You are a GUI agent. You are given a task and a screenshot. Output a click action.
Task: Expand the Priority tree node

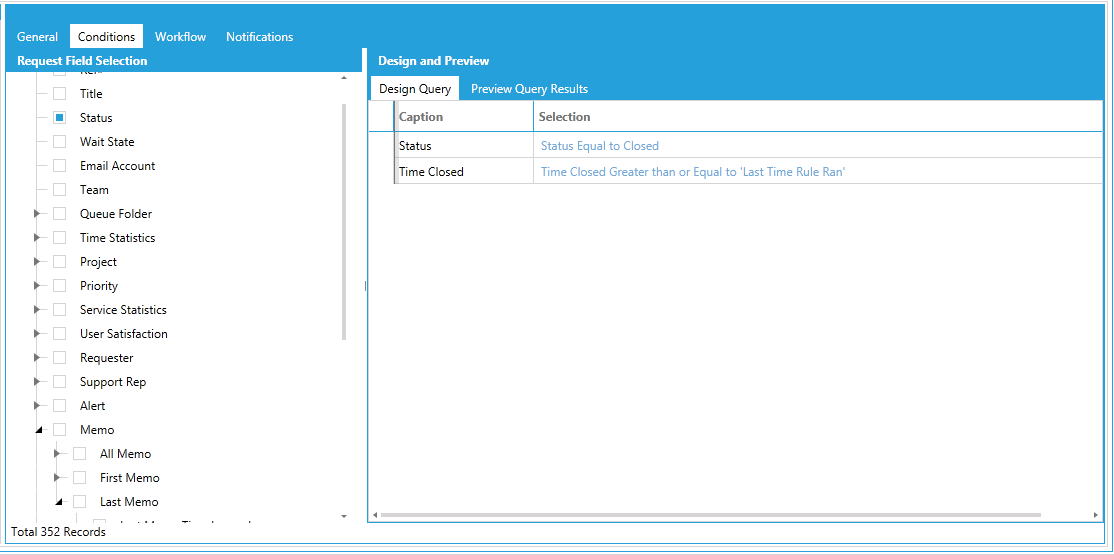click(x=37, y=286)
